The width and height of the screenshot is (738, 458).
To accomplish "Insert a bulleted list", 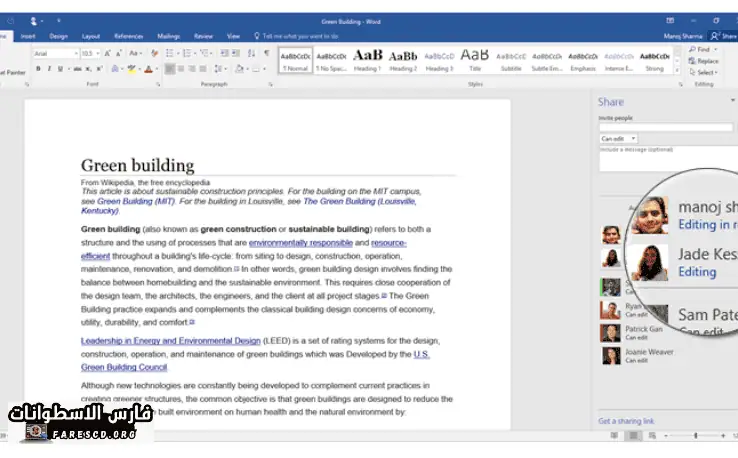I will [169, 53].
